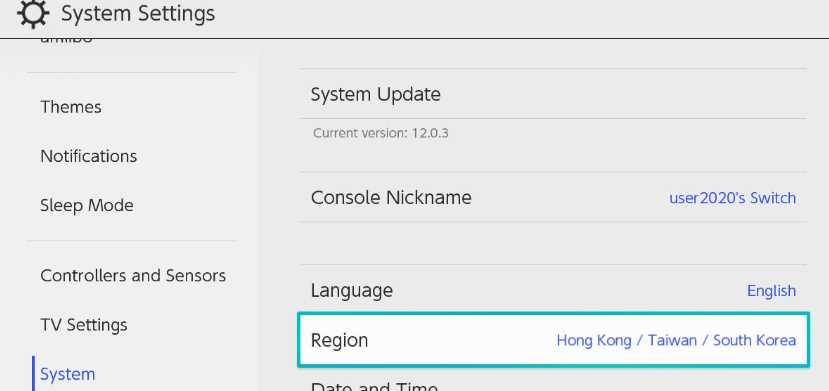Click the System Settings gear icon
The height and width of the screenshot is (391, 829).
click(33, 14)
